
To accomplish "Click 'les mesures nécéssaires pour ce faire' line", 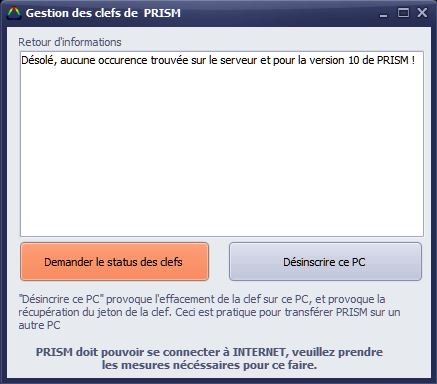I will point(209,365).
